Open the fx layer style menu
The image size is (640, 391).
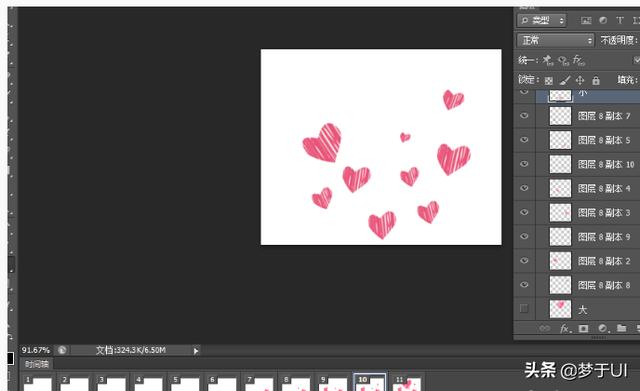pos(565,329)
